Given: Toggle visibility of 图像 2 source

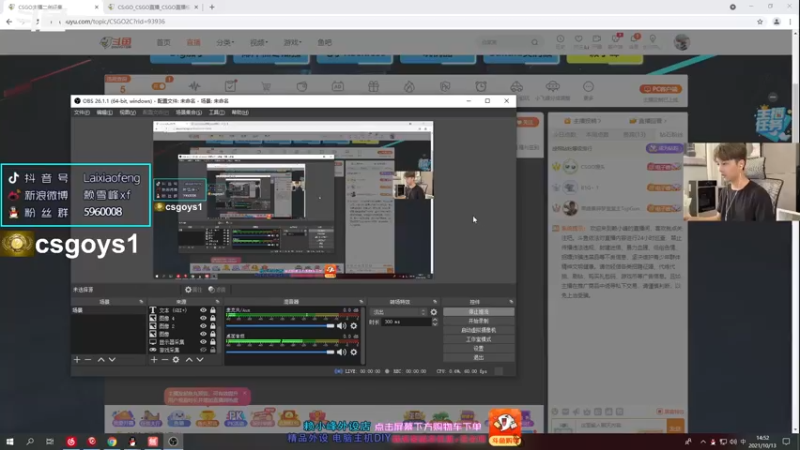Looking at the screenshot, I should point(203,326).
